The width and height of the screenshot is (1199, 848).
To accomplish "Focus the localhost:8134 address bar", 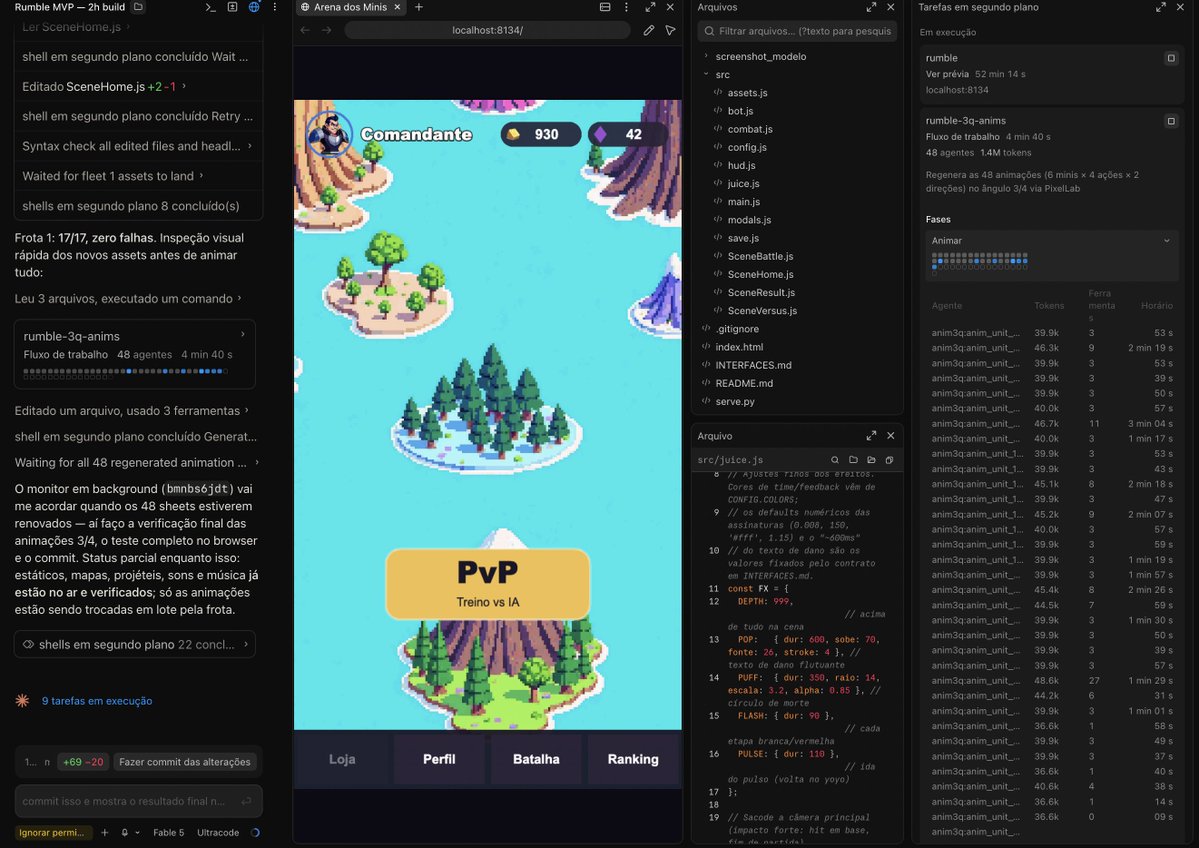I will click(487, 30).
